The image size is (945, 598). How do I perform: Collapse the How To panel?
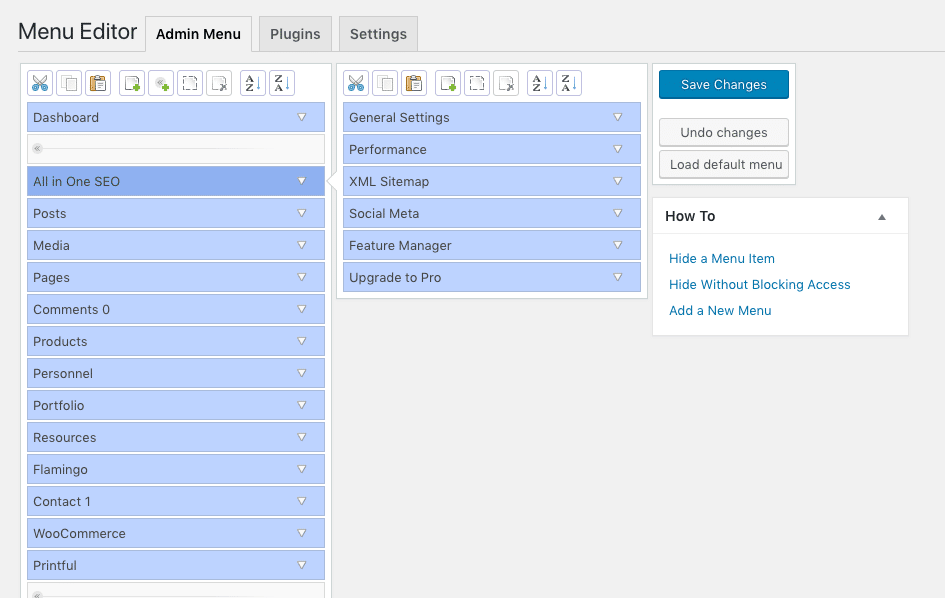click(882, 217)
